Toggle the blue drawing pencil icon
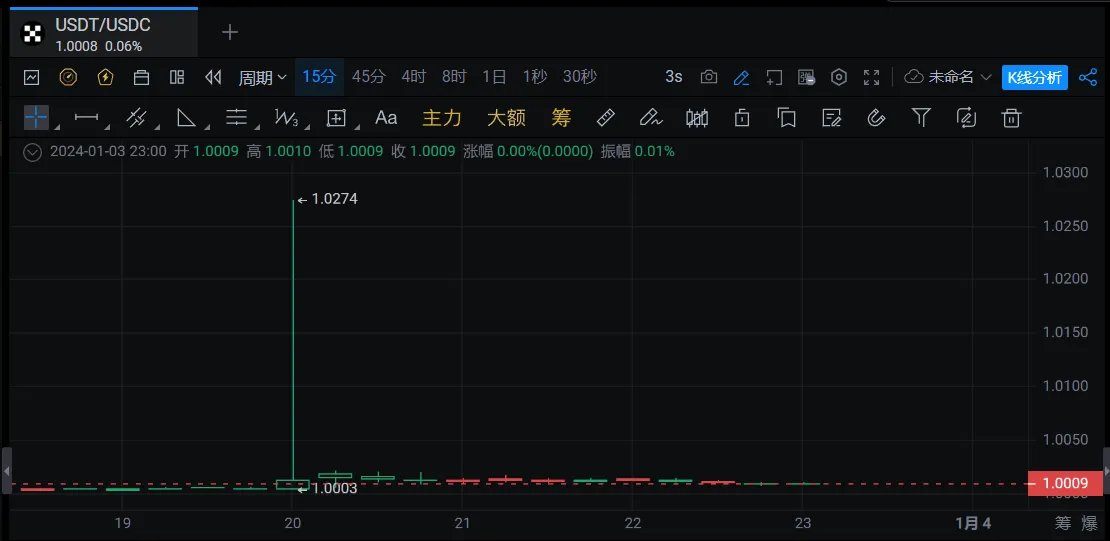Screen dimensions: 1110x541 pos(741,77)
